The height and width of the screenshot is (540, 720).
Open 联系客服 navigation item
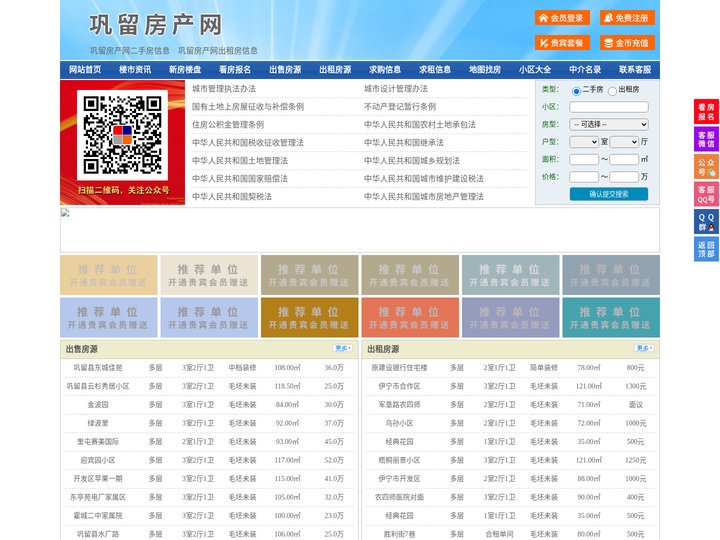(635, 70)
